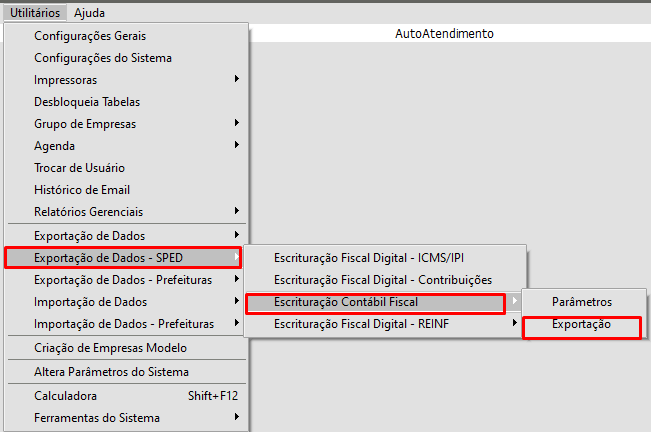Open Importação de Dados submenu
651x432 pixels.
pos(126,302)
